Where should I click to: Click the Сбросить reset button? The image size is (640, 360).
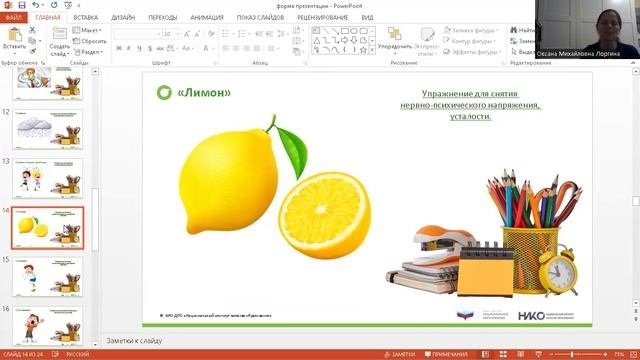click(x=90, y=41)
